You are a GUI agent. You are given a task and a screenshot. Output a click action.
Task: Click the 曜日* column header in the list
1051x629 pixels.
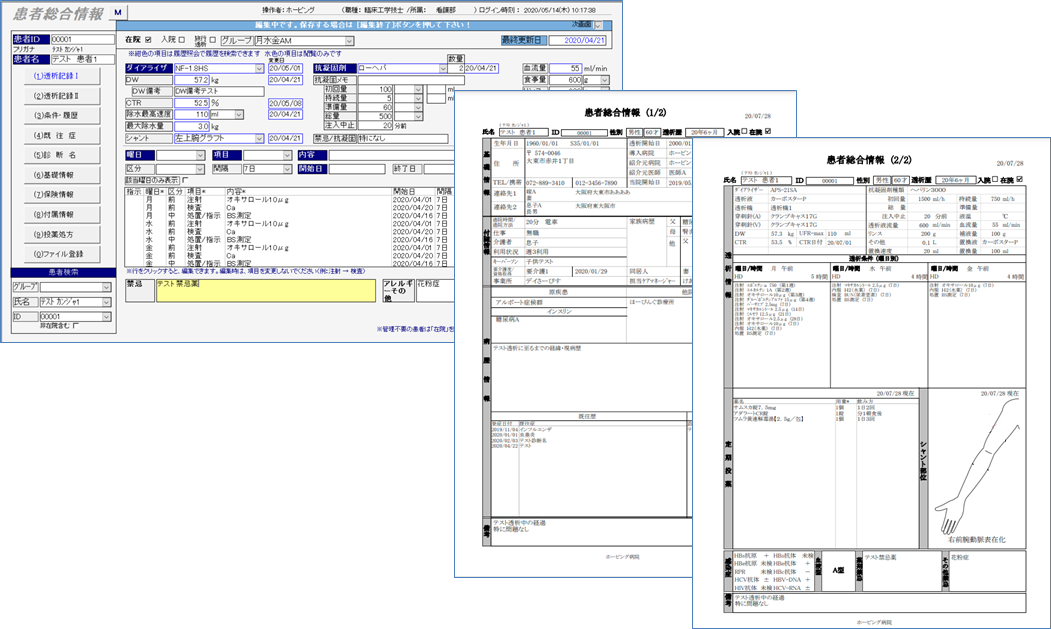click(155, 192)
